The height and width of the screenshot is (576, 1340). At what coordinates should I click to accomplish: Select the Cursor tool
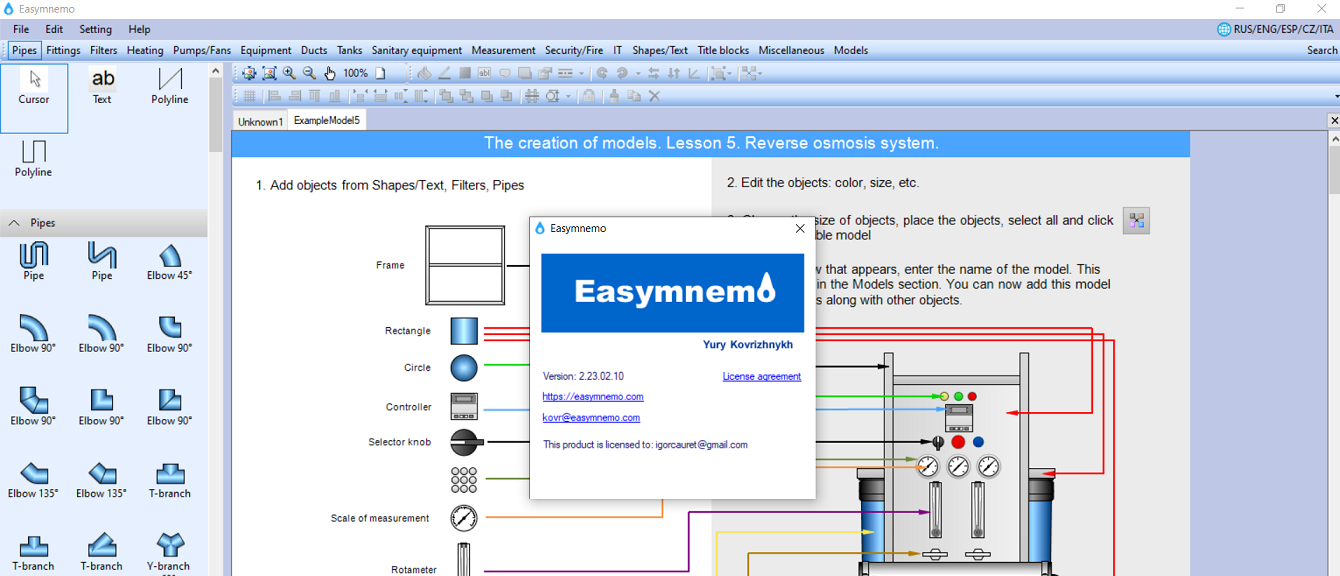(x=34, y=98)
